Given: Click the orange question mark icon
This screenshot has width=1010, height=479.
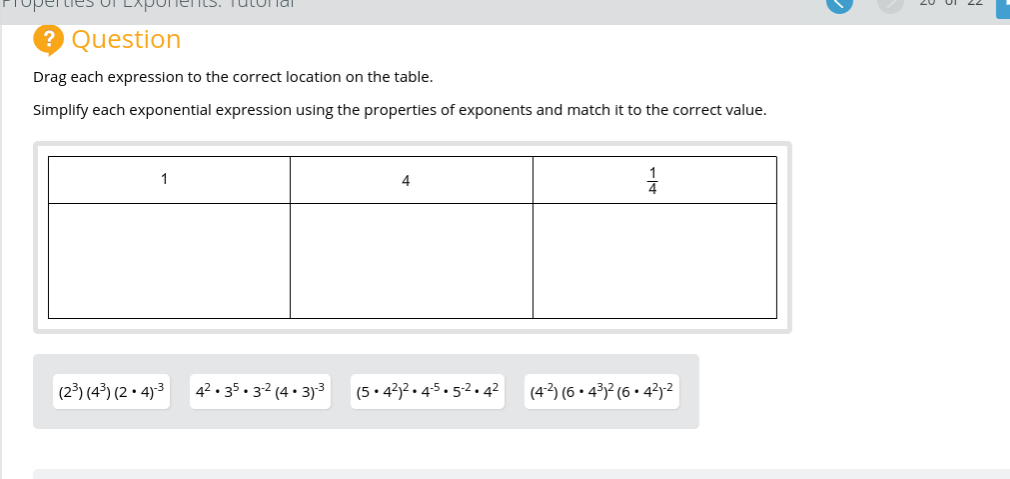Looking at the screenshot, I should pos(48,39).
